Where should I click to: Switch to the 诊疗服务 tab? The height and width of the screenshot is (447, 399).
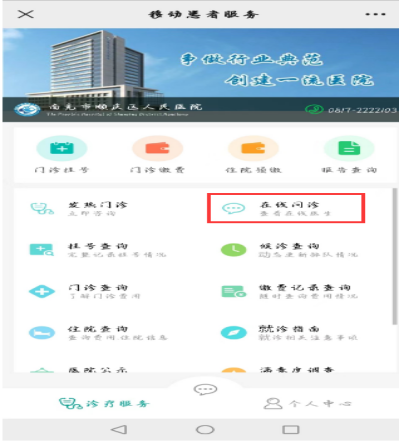pos(104,404)
